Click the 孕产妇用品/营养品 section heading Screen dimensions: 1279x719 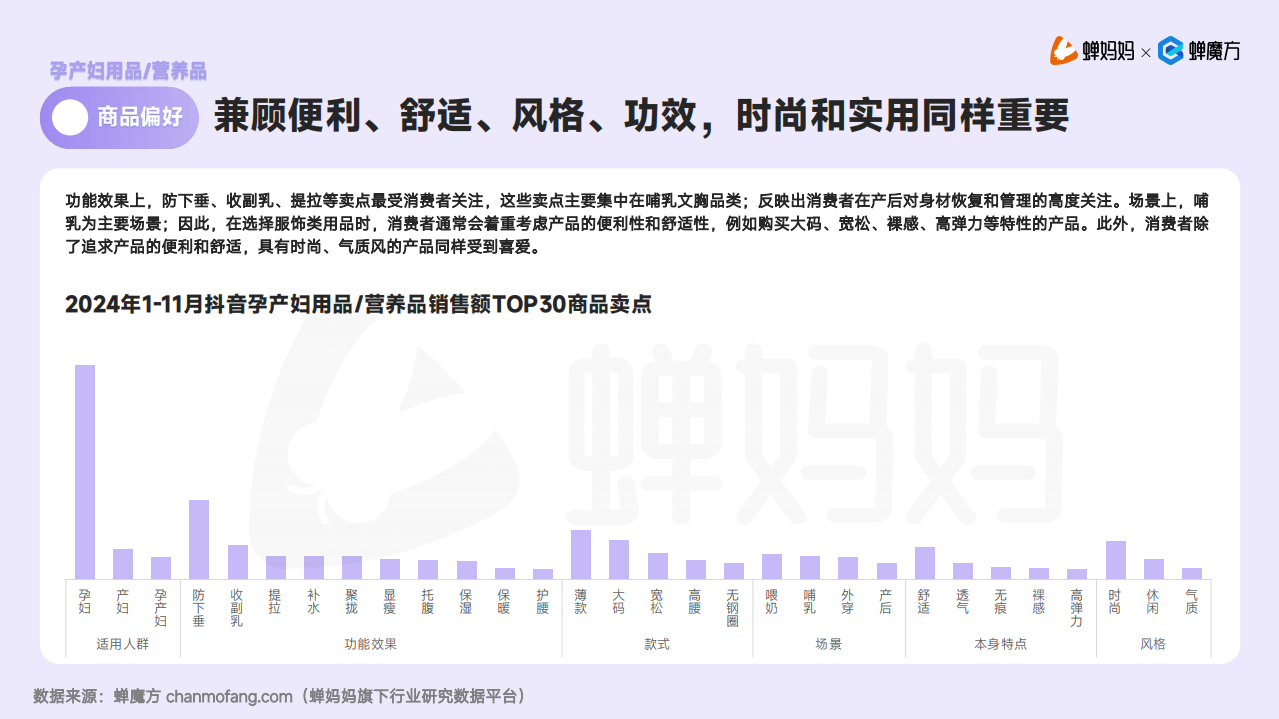[128, 71]
